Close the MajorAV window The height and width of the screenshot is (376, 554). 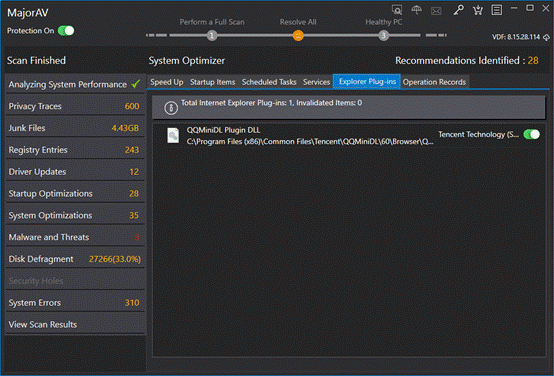546,8
